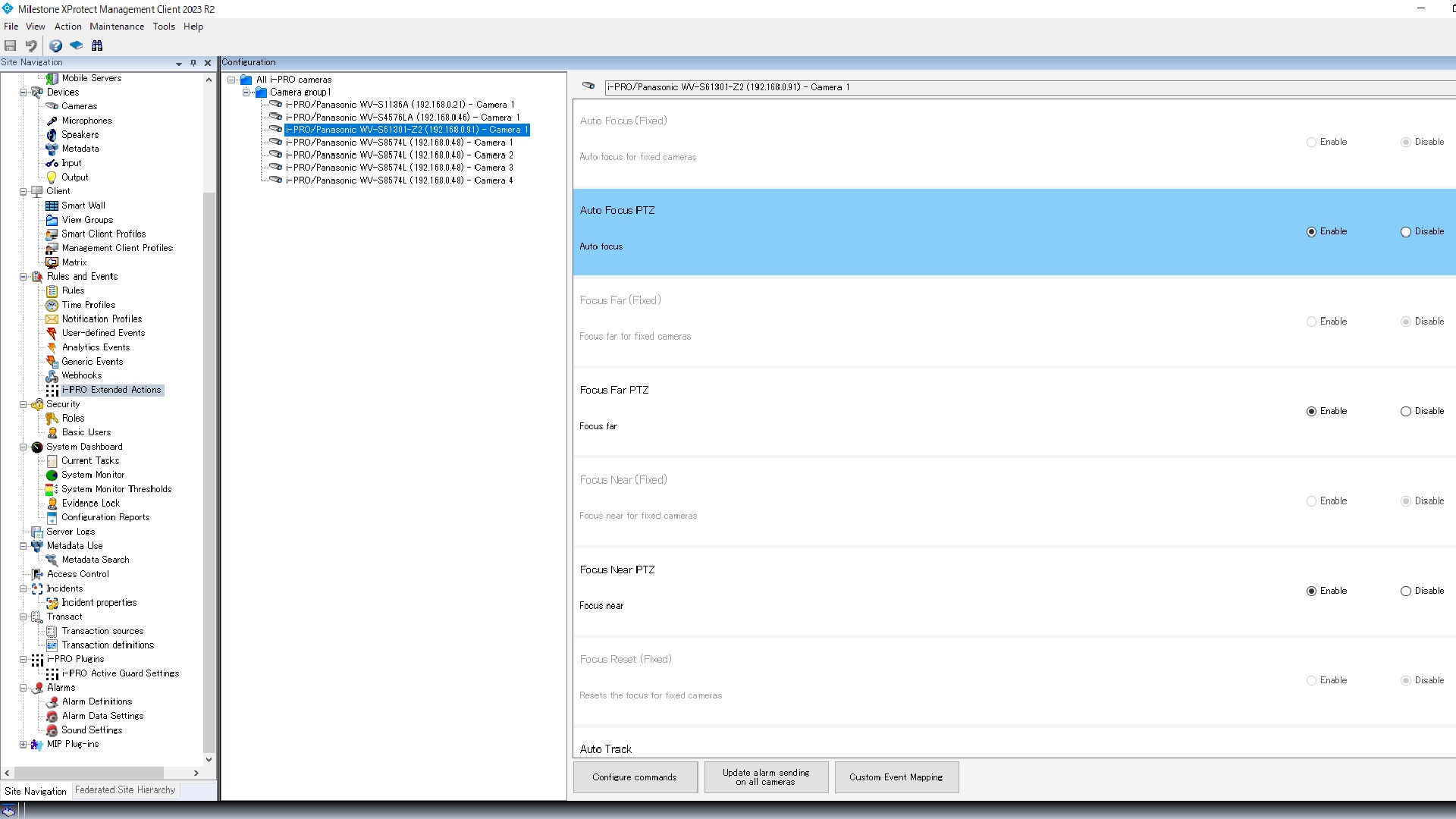Viewport: 1456px width, 819px height.
Task: Click the Time Profiles clock icon
Action: tap(52, 305)
